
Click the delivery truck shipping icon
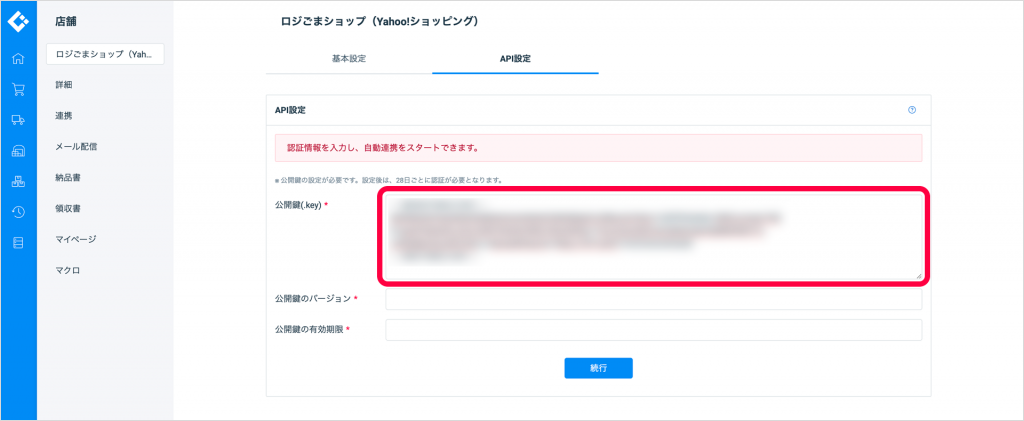point(18,120)
